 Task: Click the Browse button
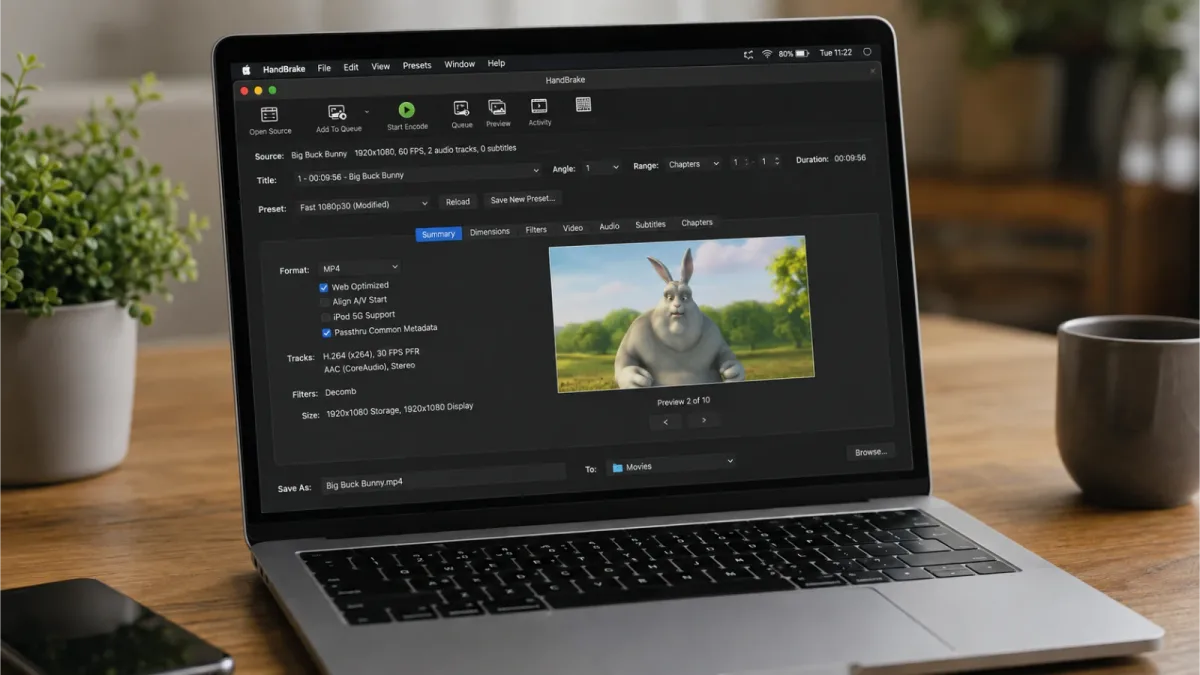coord(870,452)
